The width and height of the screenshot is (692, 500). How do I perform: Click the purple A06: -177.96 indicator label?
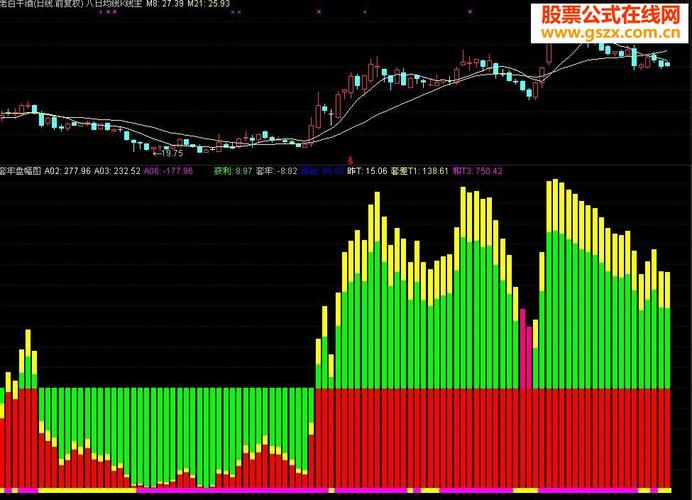coord(168,171)
